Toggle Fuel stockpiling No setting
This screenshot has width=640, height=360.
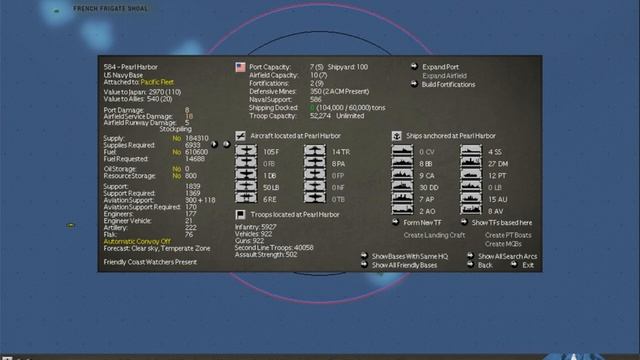176,152
